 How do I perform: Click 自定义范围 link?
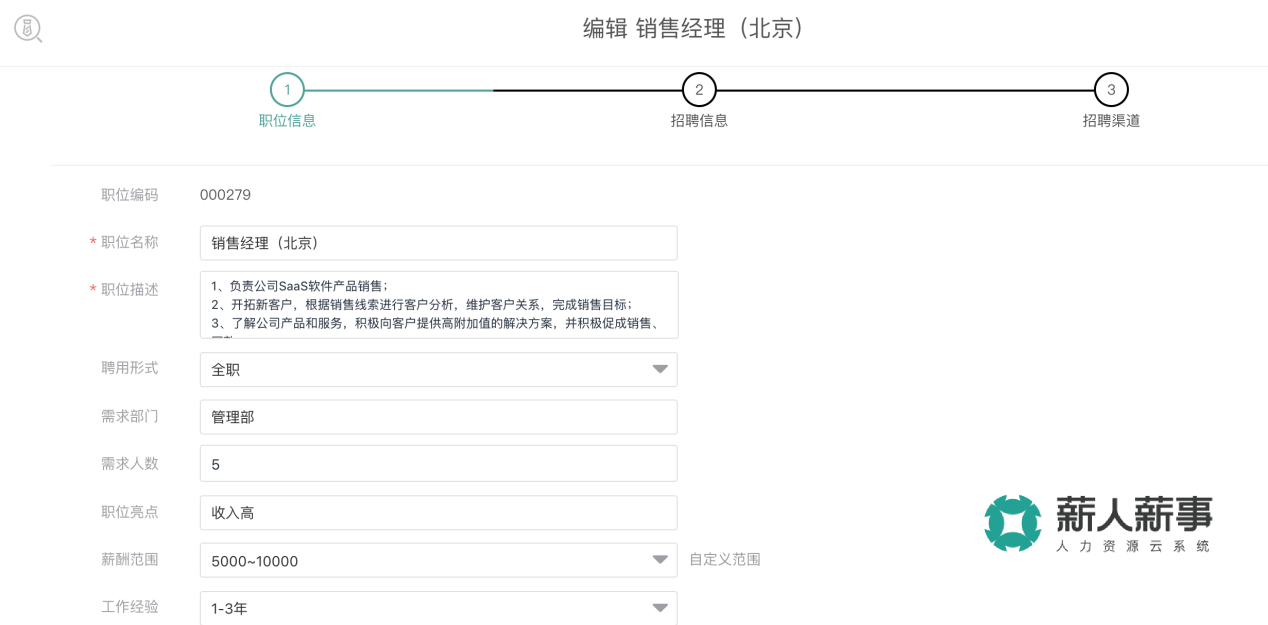point(725,559)
